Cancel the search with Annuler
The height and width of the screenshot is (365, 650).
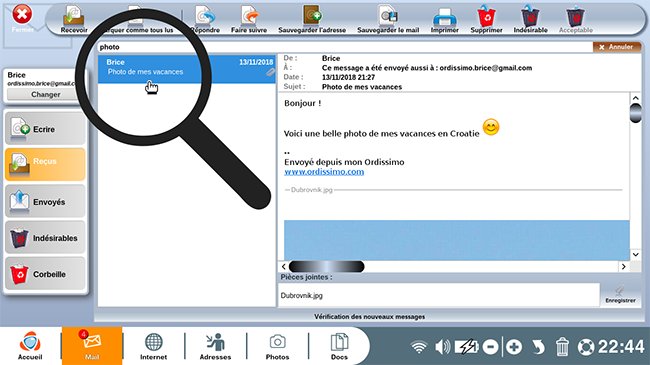[617, 47]
